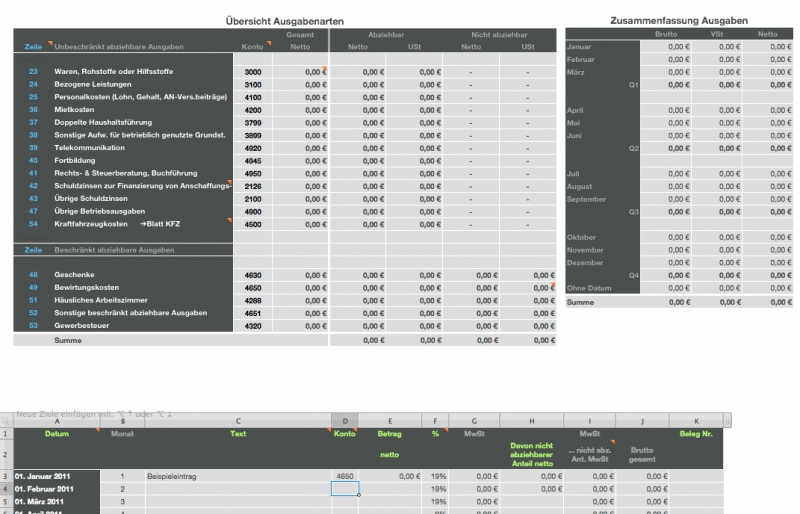The image size is (800, 514).
Task: Click the Datum column heading cell
Action: pyautogui.click(x=57, y=434)
